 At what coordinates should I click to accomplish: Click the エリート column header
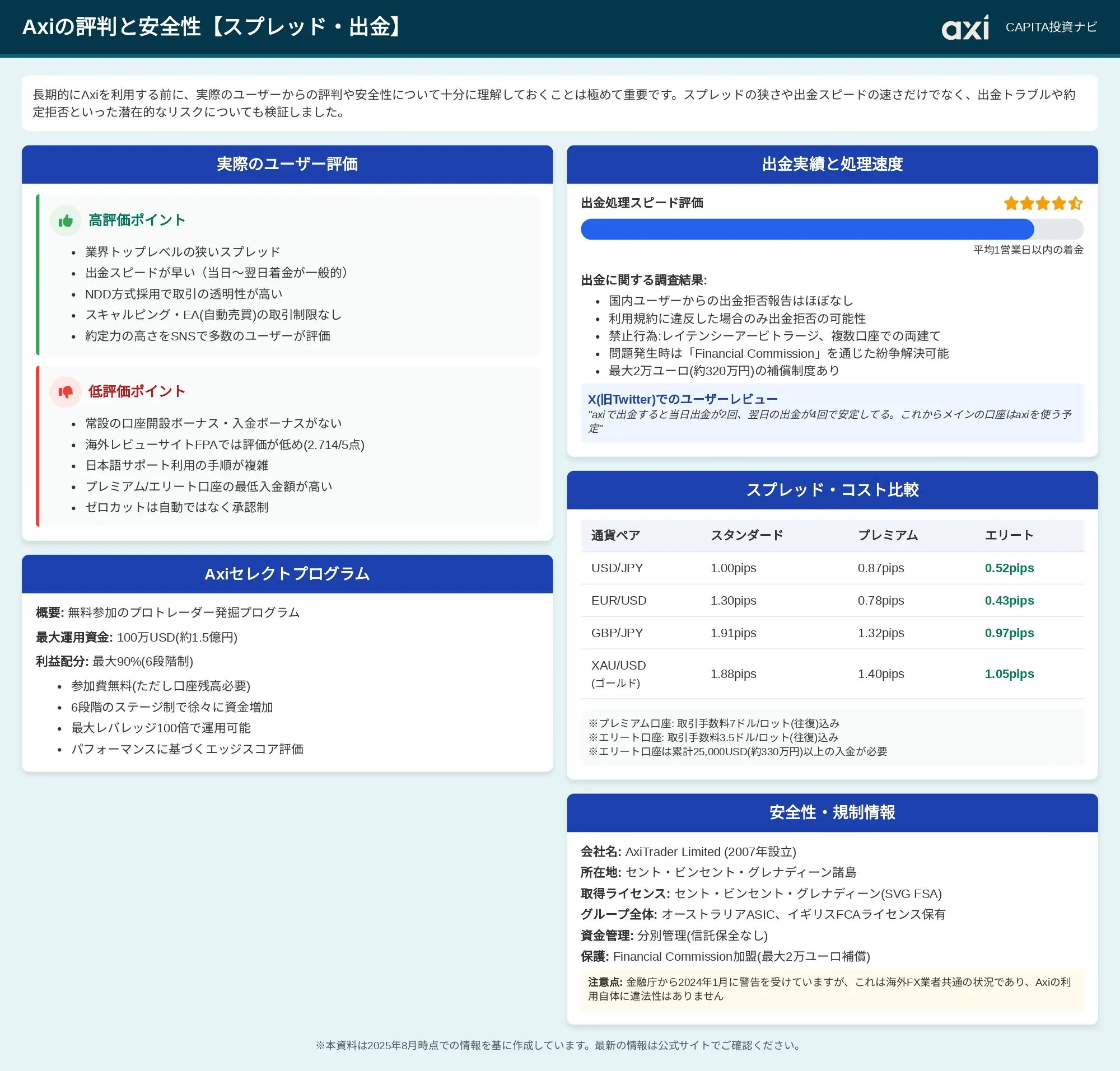[x=1009, y=535]
